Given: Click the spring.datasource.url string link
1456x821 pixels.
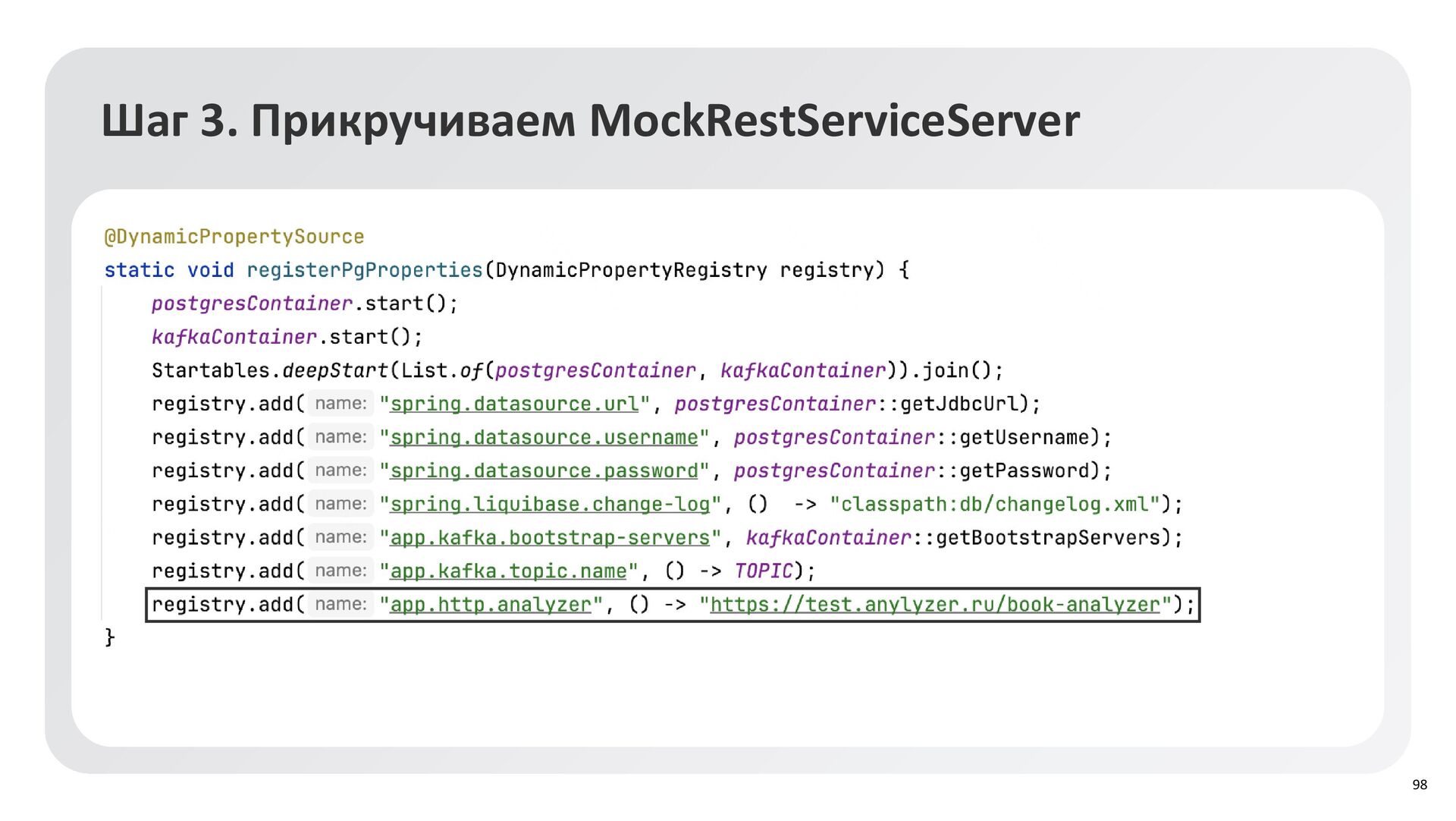Looking at the screenshot, I should 514,404.
